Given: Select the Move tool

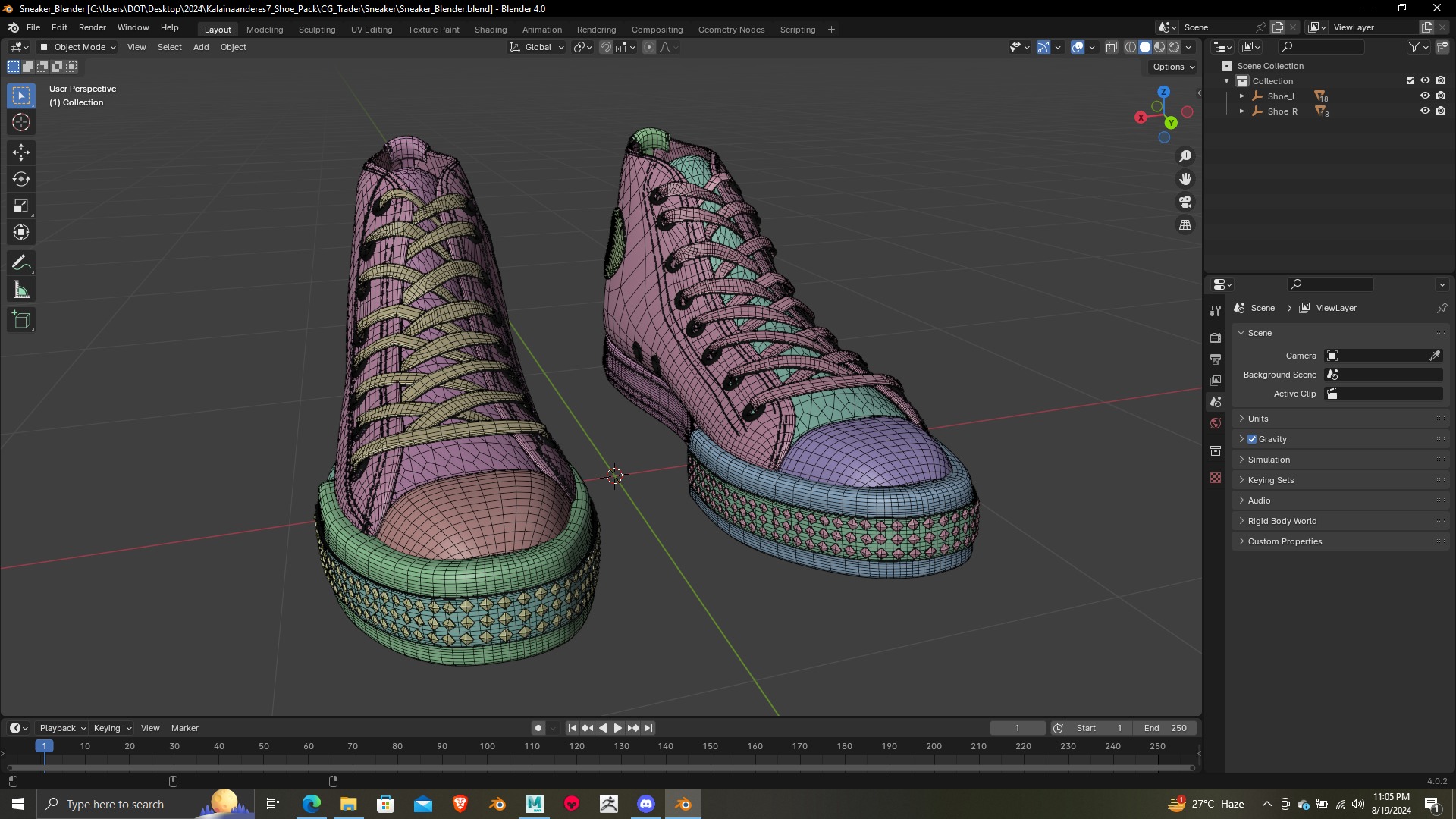Looking at the screenshot, I should (x=21, y=152).
